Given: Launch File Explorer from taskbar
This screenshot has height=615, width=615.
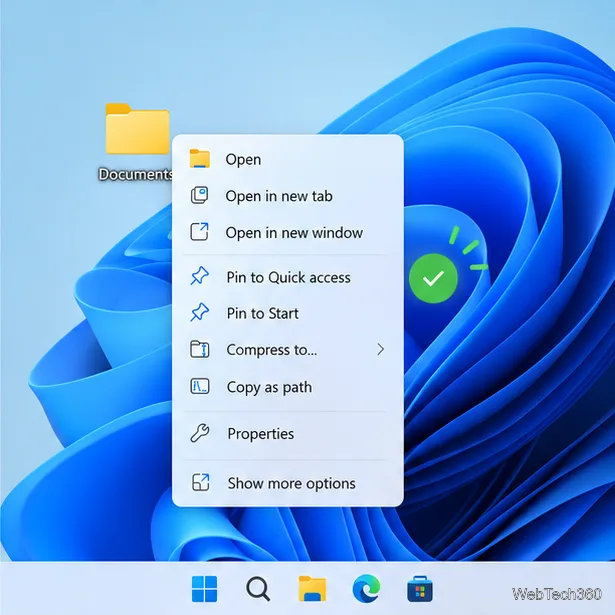Looking at the screenshot, I should tap(312, 588).
